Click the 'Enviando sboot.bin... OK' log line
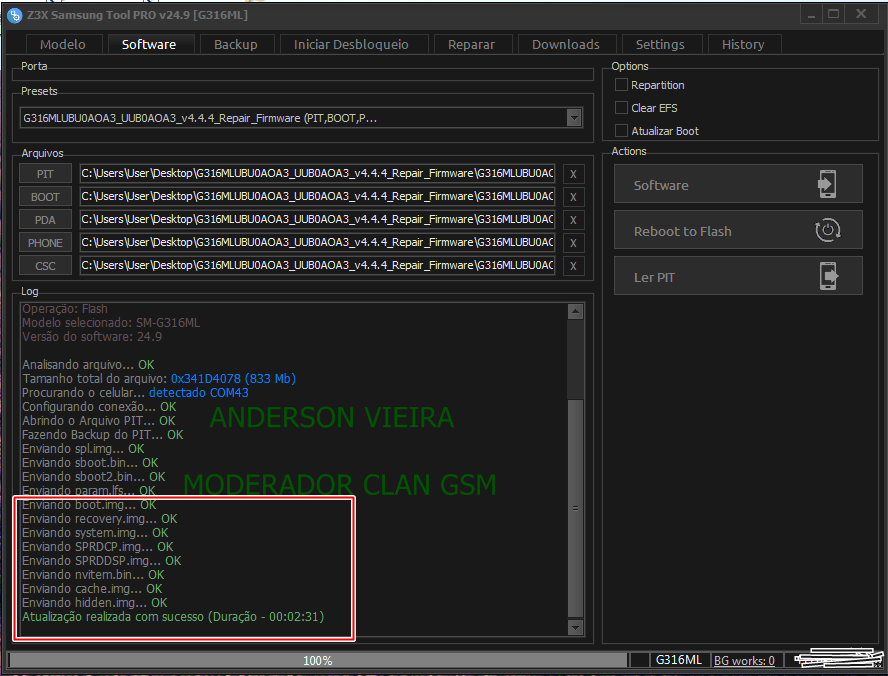The width and height of the screenshot is (888, 676). [x=91, y=463]
